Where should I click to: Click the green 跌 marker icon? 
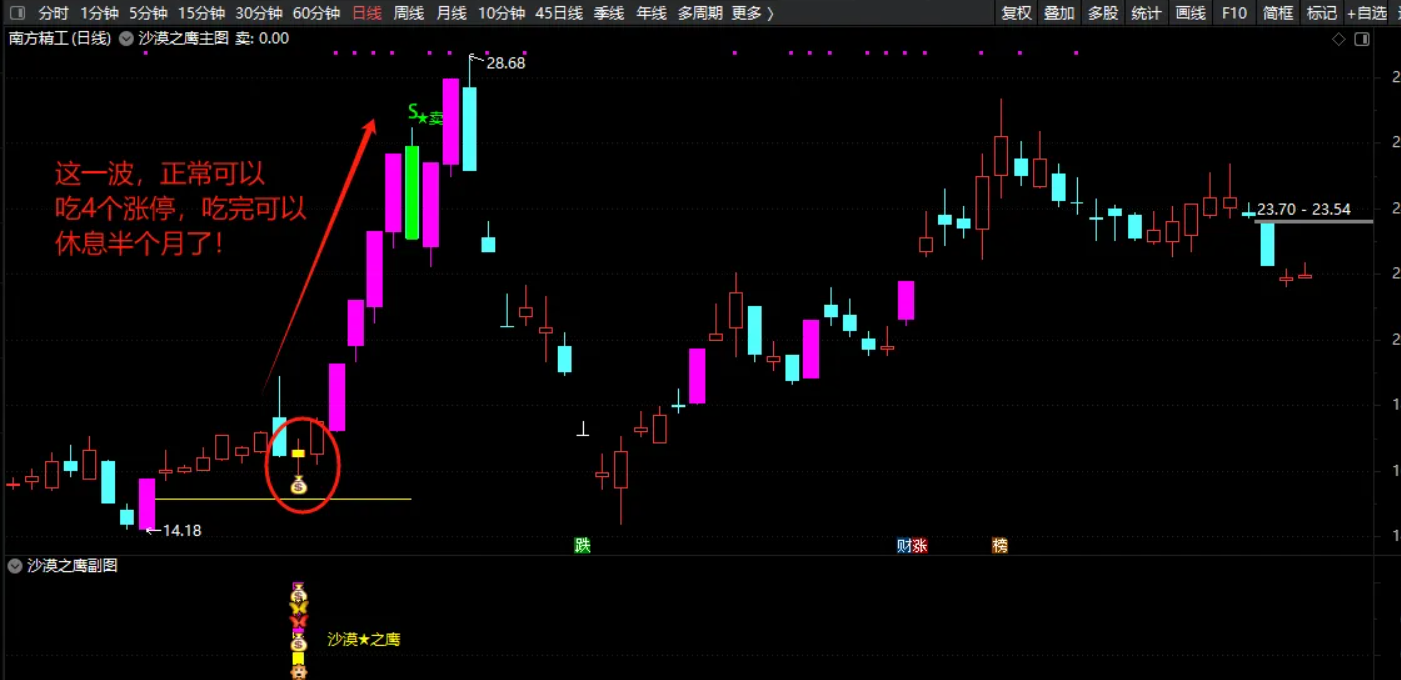(x=582, y=545)
